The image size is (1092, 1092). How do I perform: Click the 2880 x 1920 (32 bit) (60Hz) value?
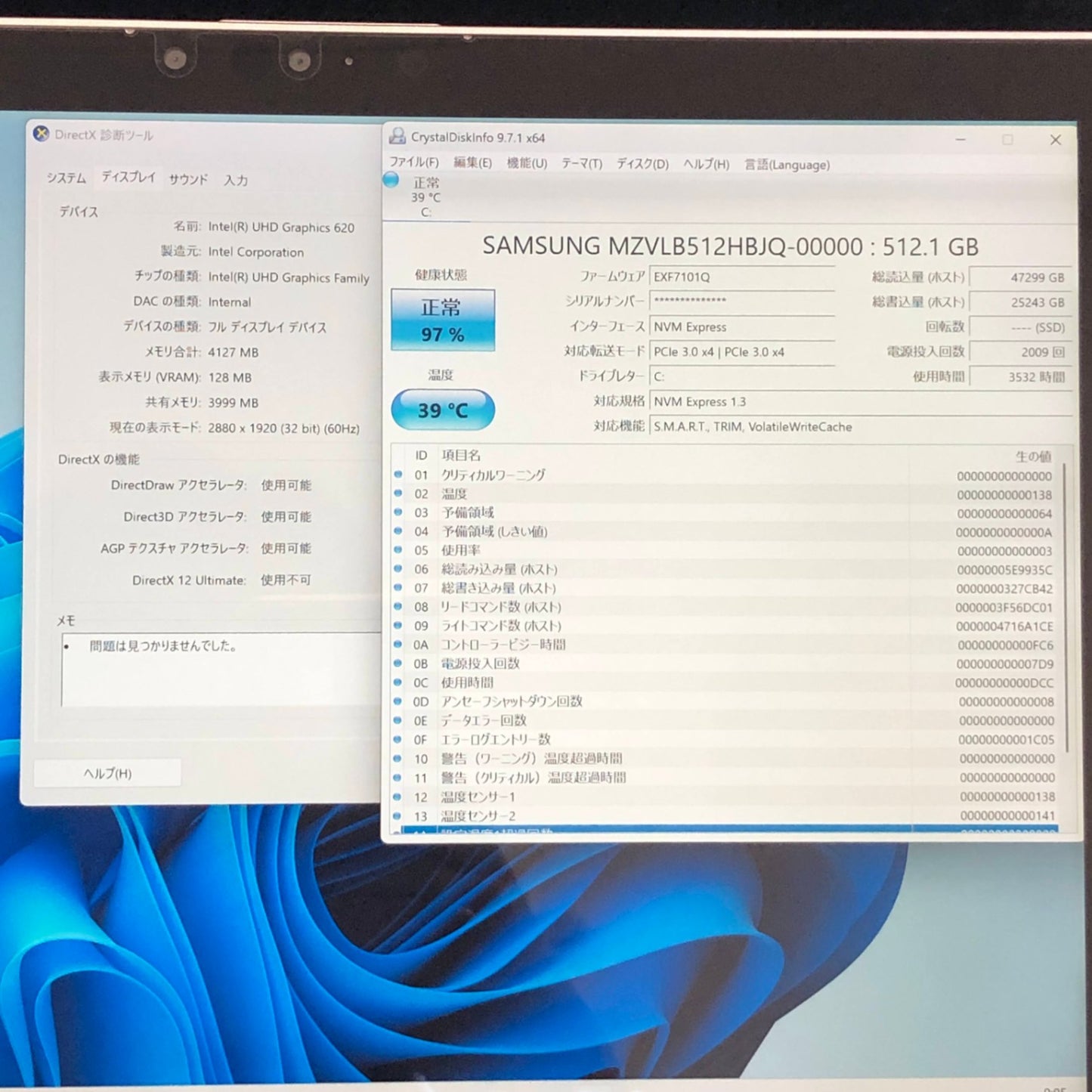click(x=283, y=428)
